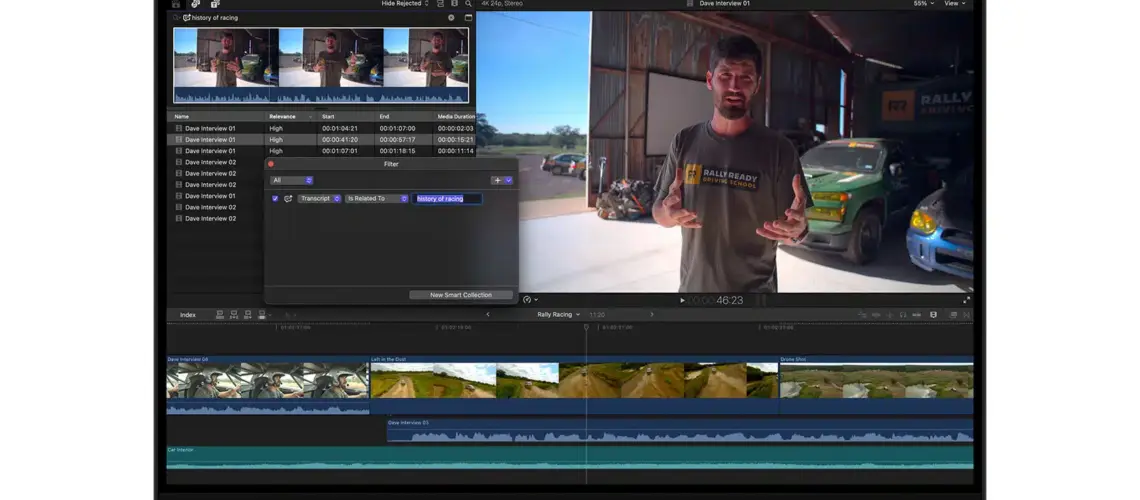Screen dimensions: 1140x500
Task: Click the 'New Smart Collection' button
Action: tap(461, 295)
